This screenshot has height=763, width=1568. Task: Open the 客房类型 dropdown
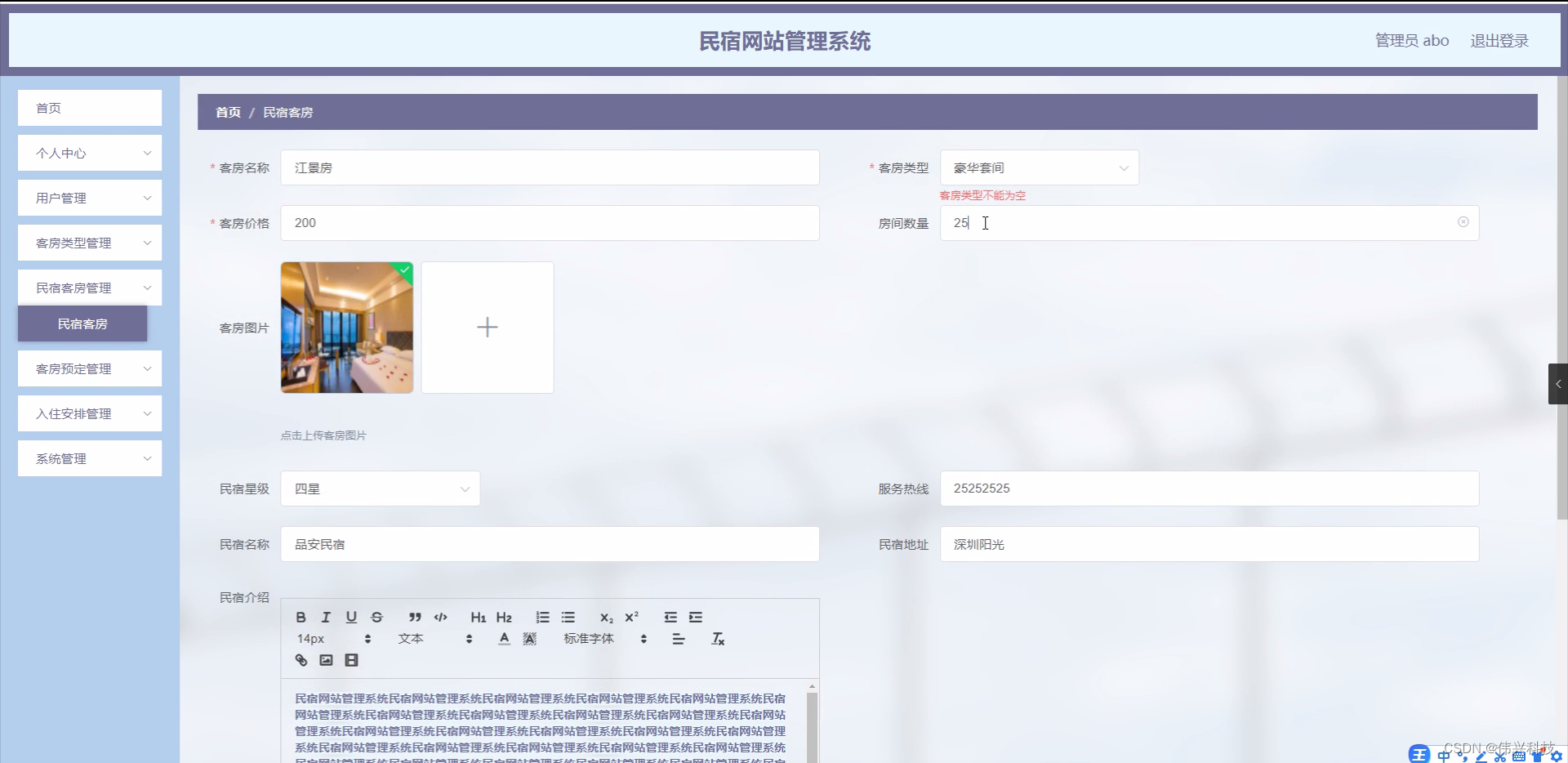click(x=1039, y=167)
